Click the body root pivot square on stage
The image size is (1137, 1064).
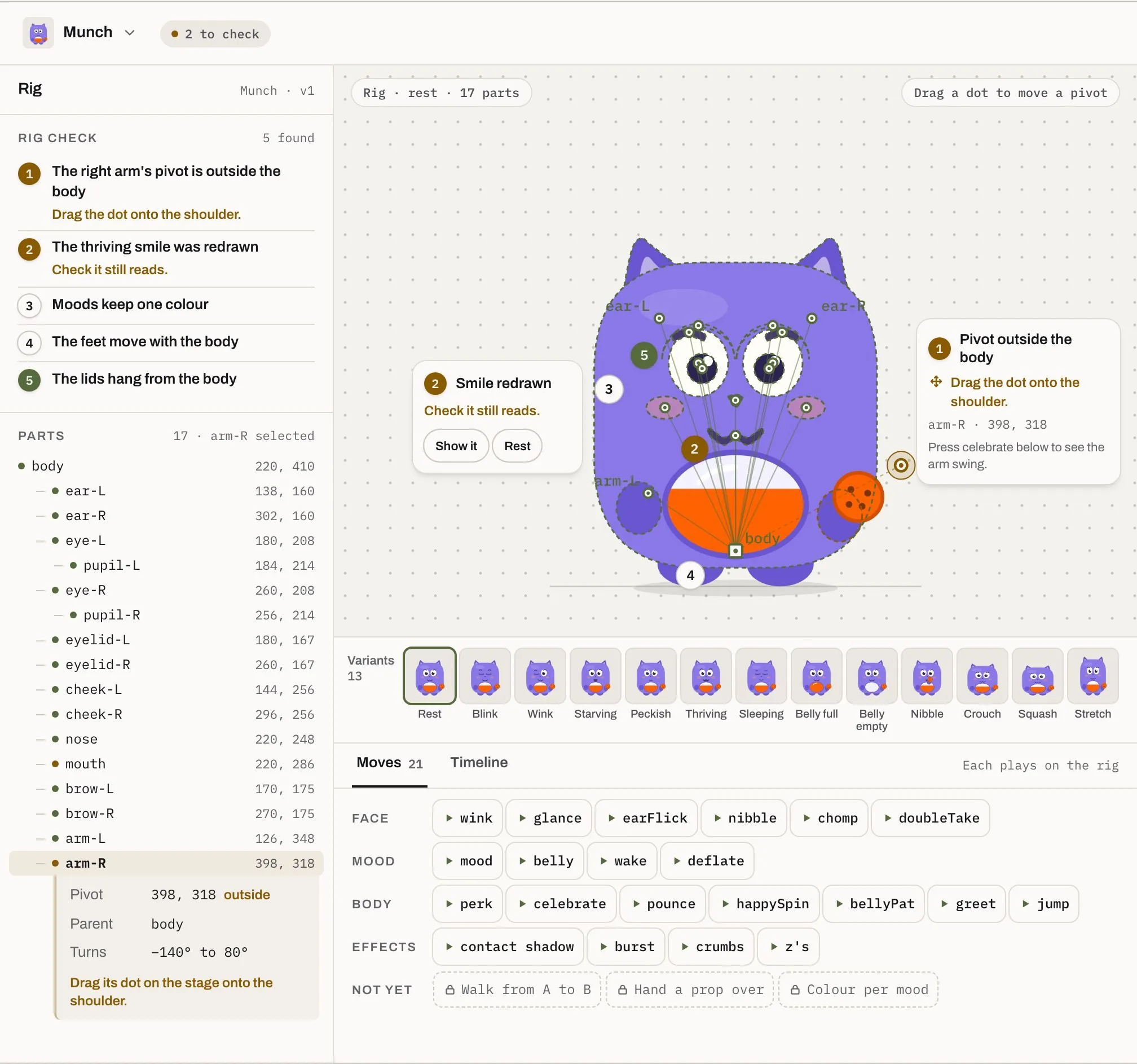click(x=735, y=551)
